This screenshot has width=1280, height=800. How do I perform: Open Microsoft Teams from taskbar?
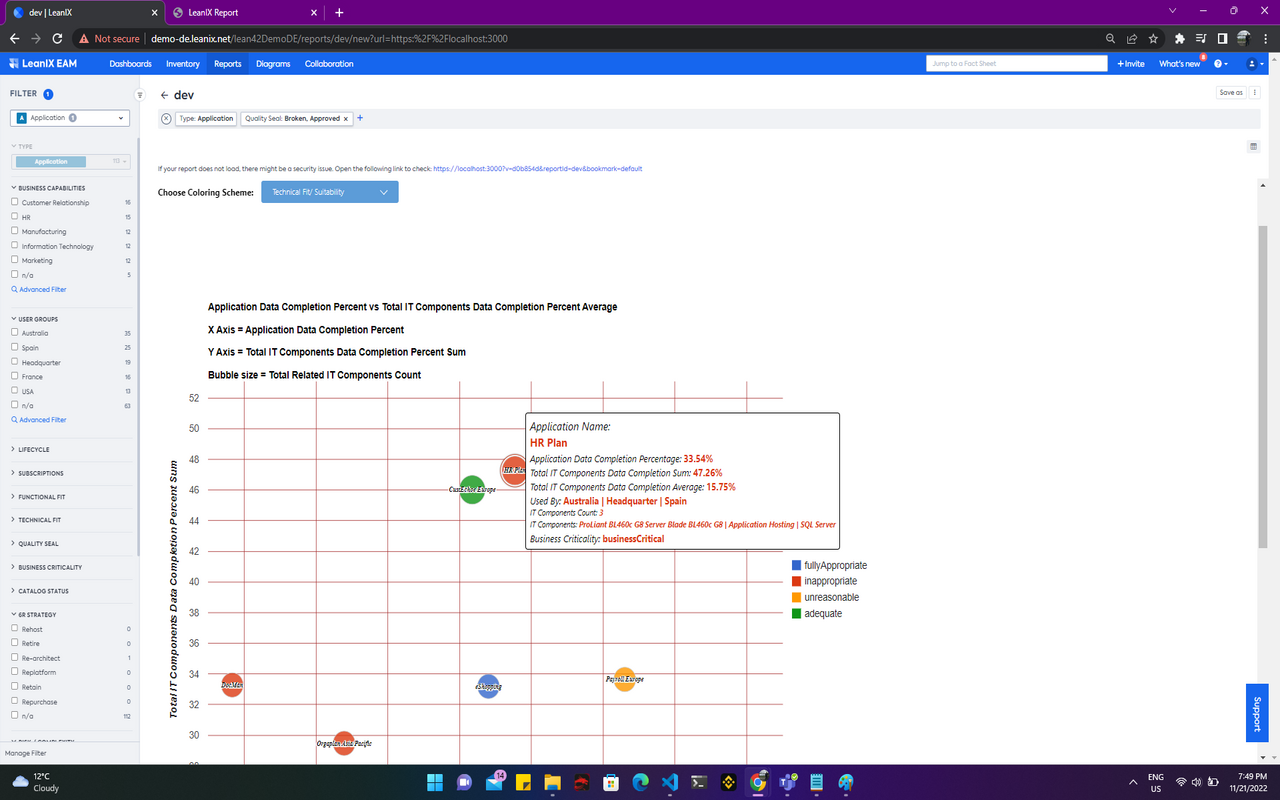[x=788, y=782]
